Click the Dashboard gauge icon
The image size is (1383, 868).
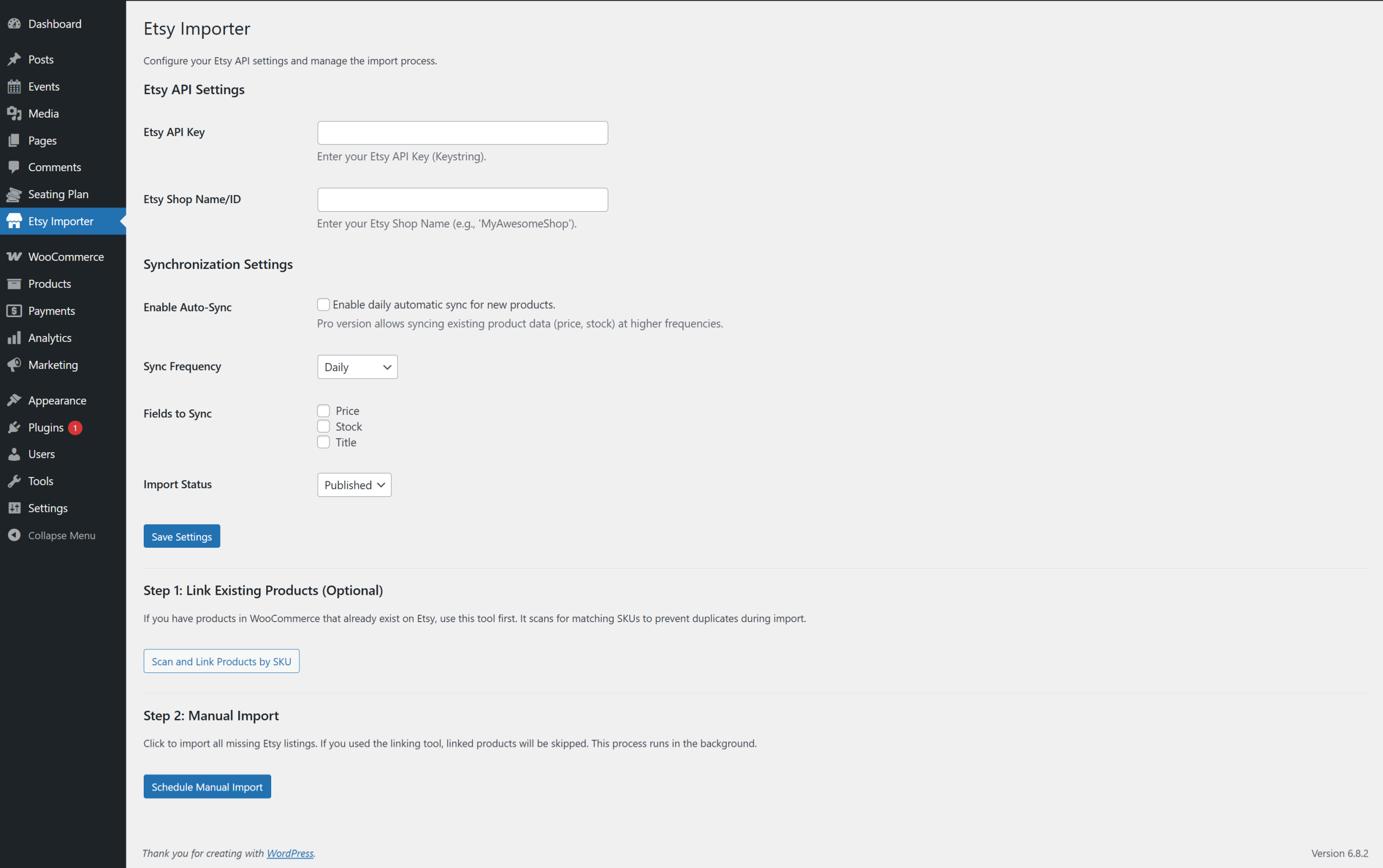coord(15,24)
